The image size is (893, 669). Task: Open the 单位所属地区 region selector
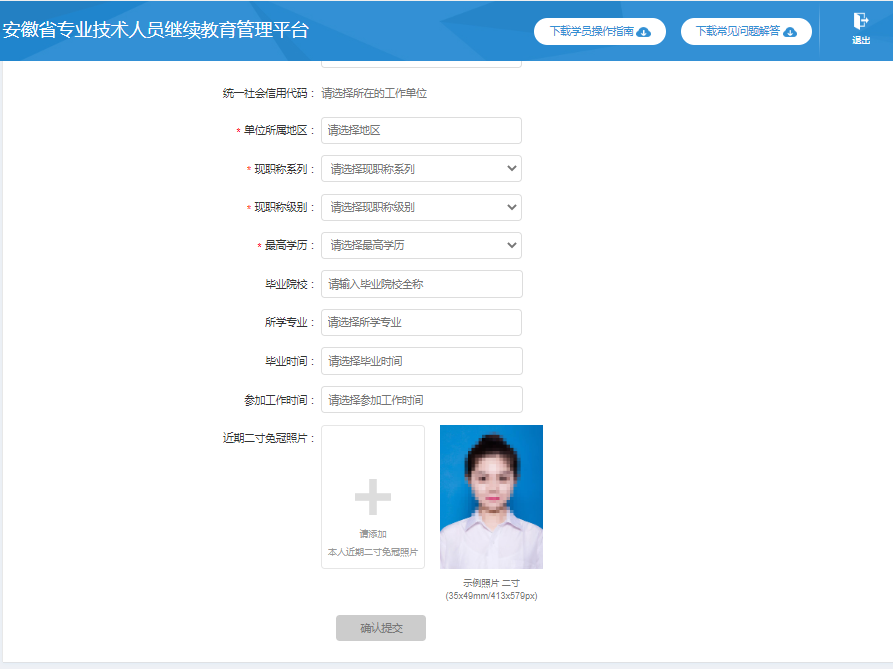[x=421, y=130]
